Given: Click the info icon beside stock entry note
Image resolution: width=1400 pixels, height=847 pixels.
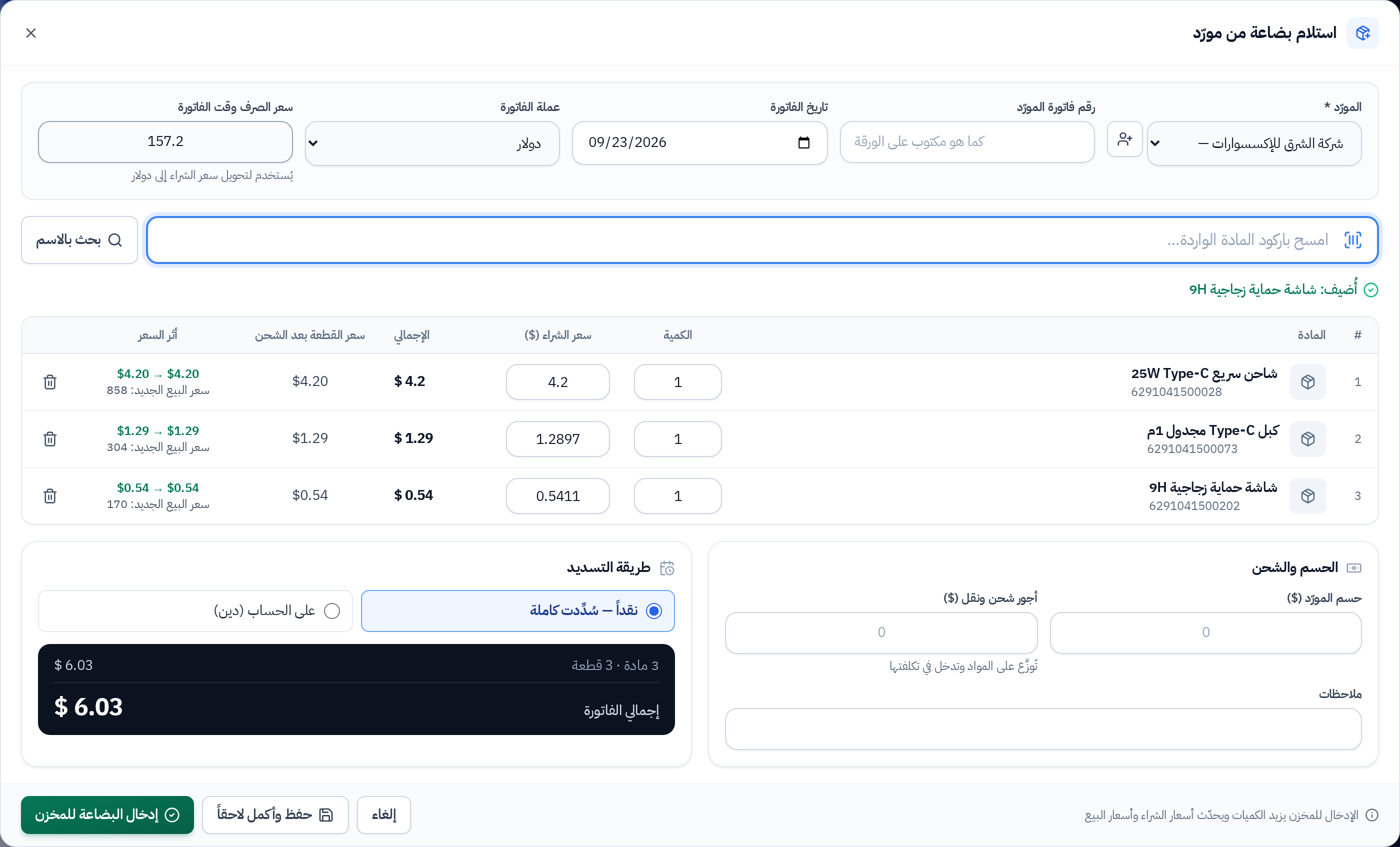Looking at the screenshot, I should click(x=1372, y=815).
